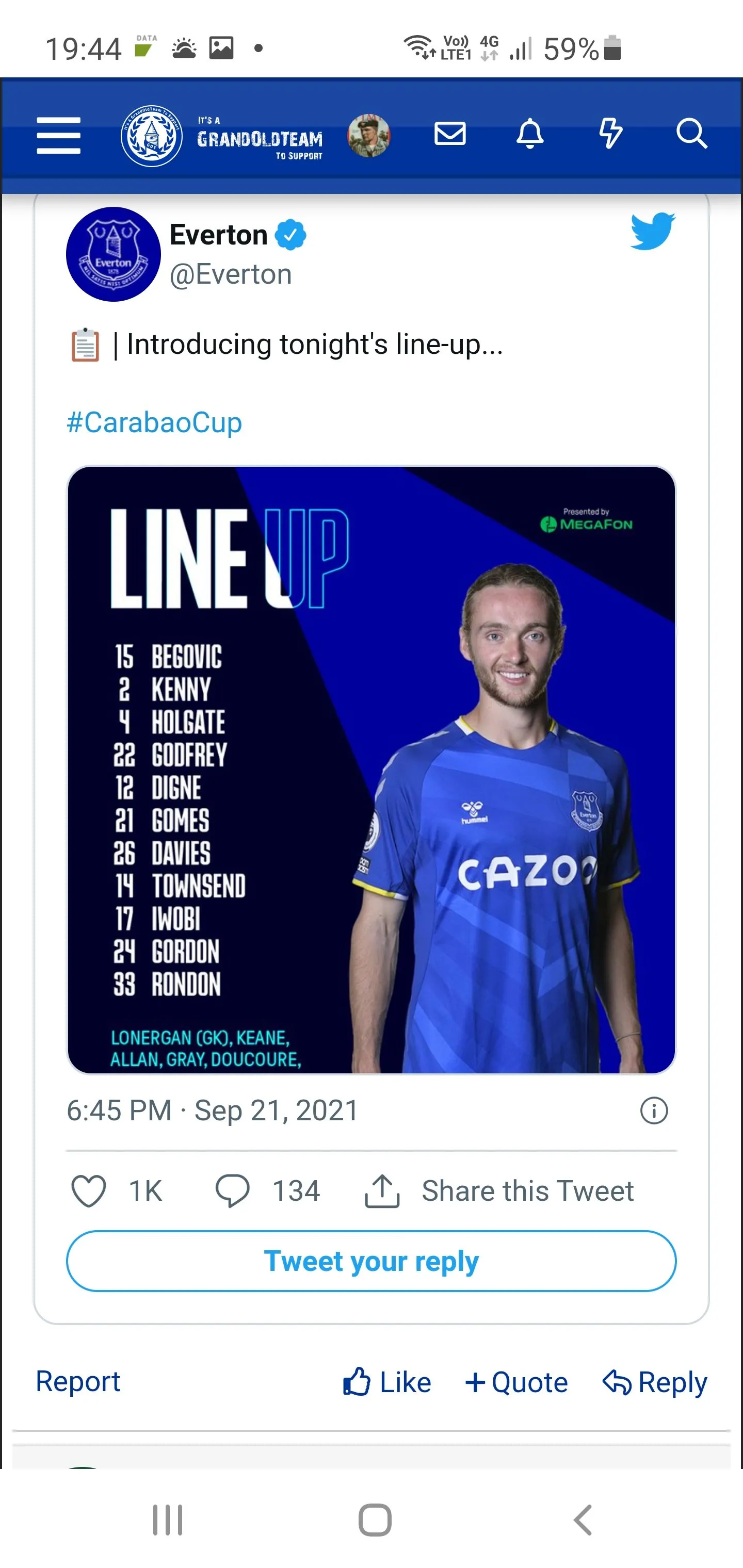Quote this forum post

coord(516,1382)
